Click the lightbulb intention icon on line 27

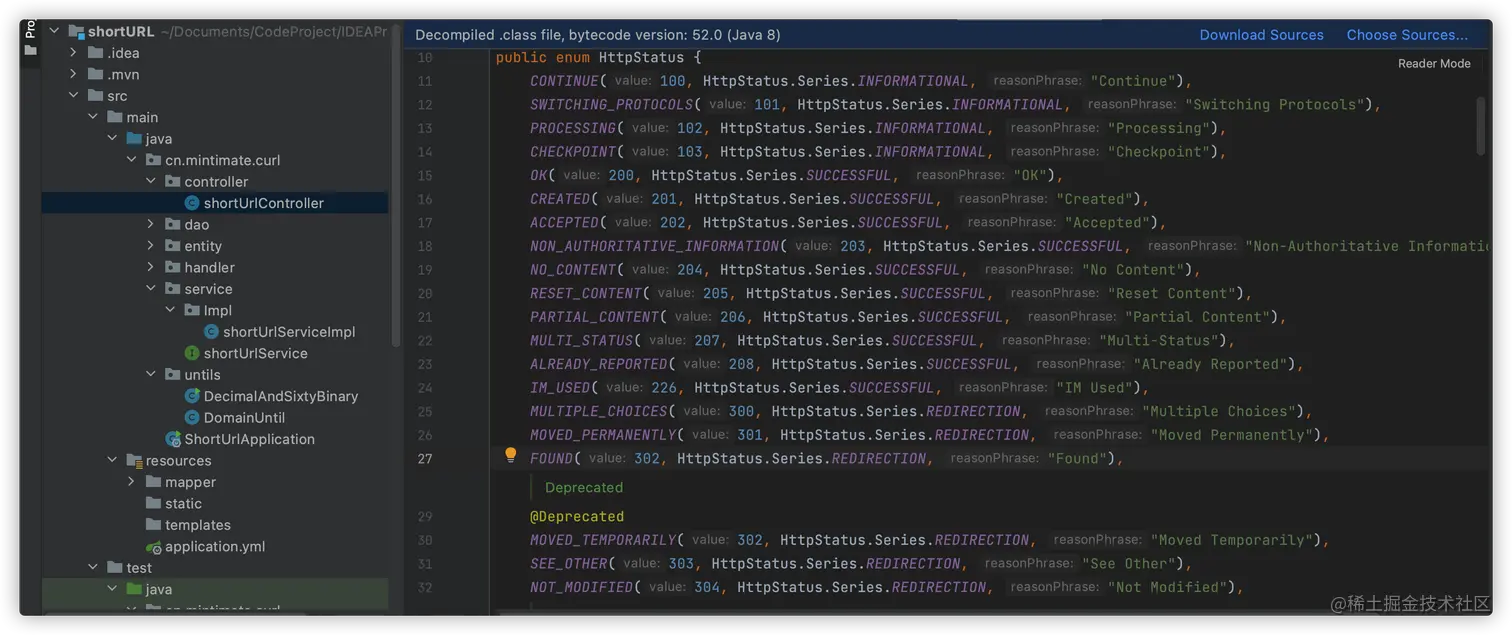510,455
